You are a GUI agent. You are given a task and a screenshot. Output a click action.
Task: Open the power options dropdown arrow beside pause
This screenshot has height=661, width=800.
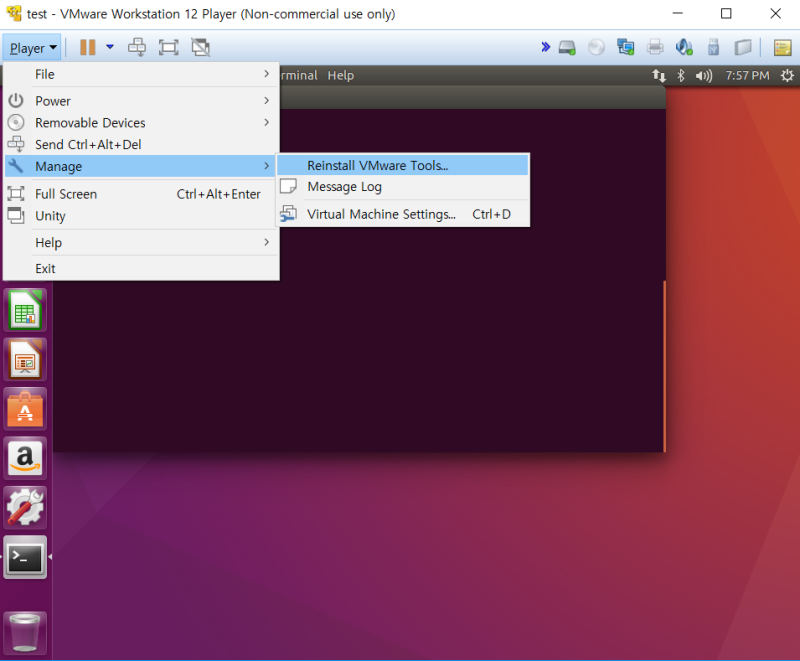pos(110,47)
